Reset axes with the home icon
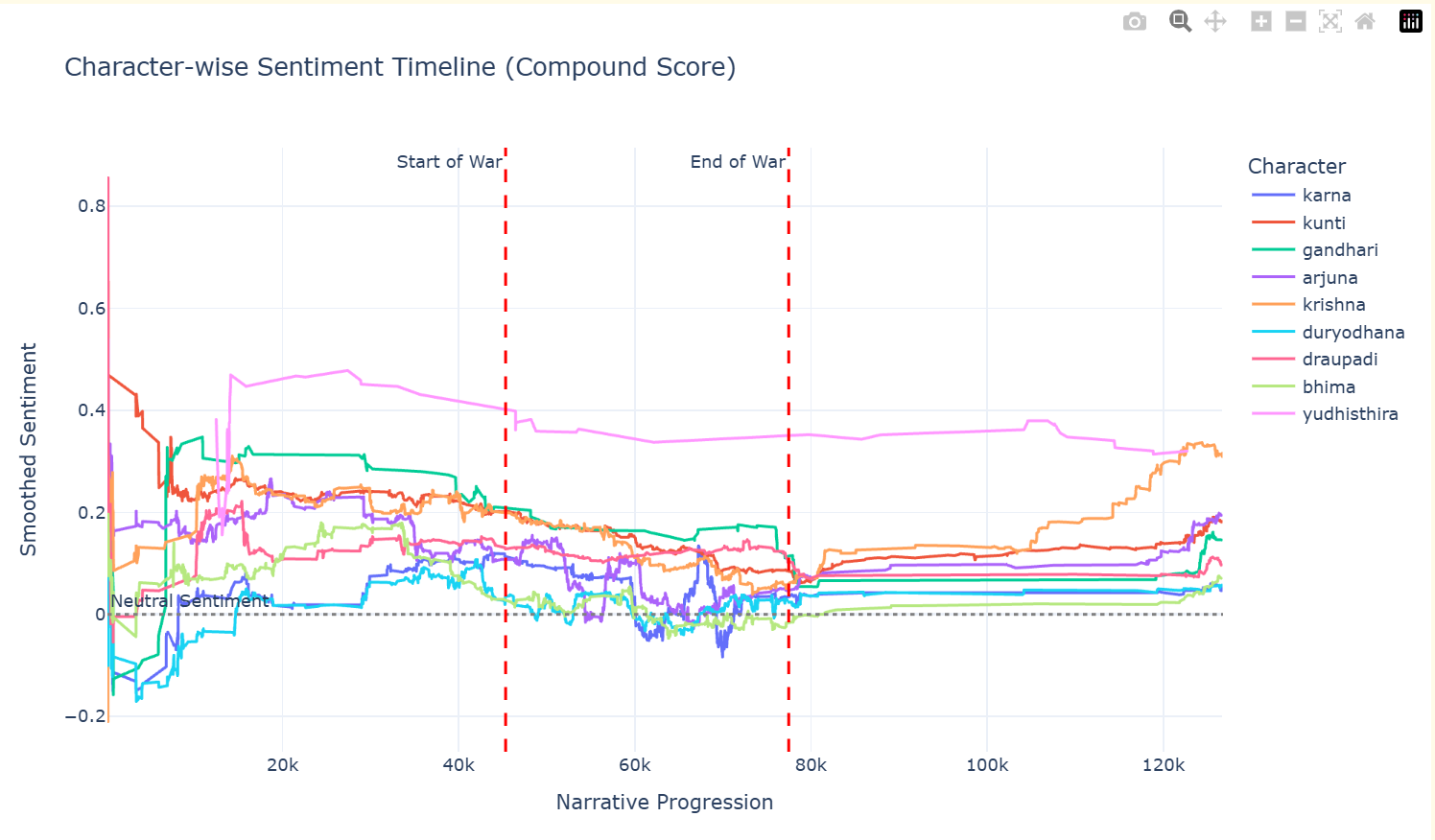This screenshot has height=840, width=1435. coord(1365,21)
